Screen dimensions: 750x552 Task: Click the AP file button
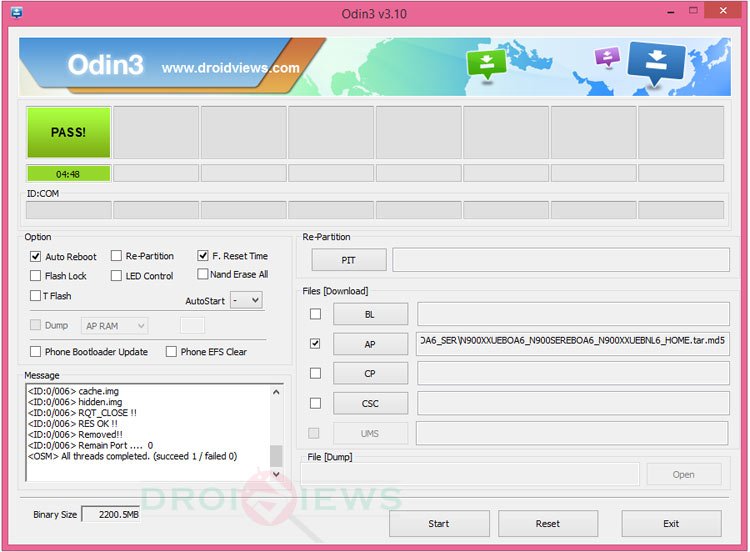370,344
